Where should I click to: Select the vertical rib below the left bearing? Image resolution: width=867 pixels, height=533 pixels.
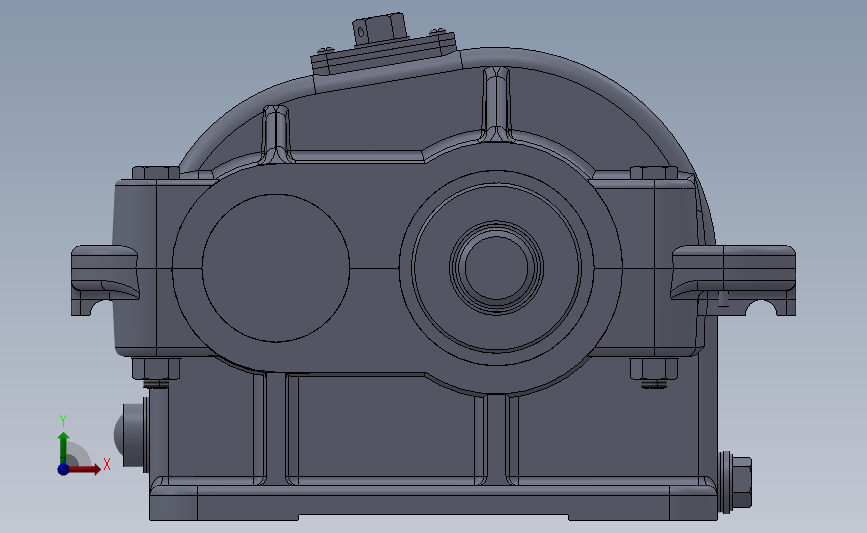point(276,429)
